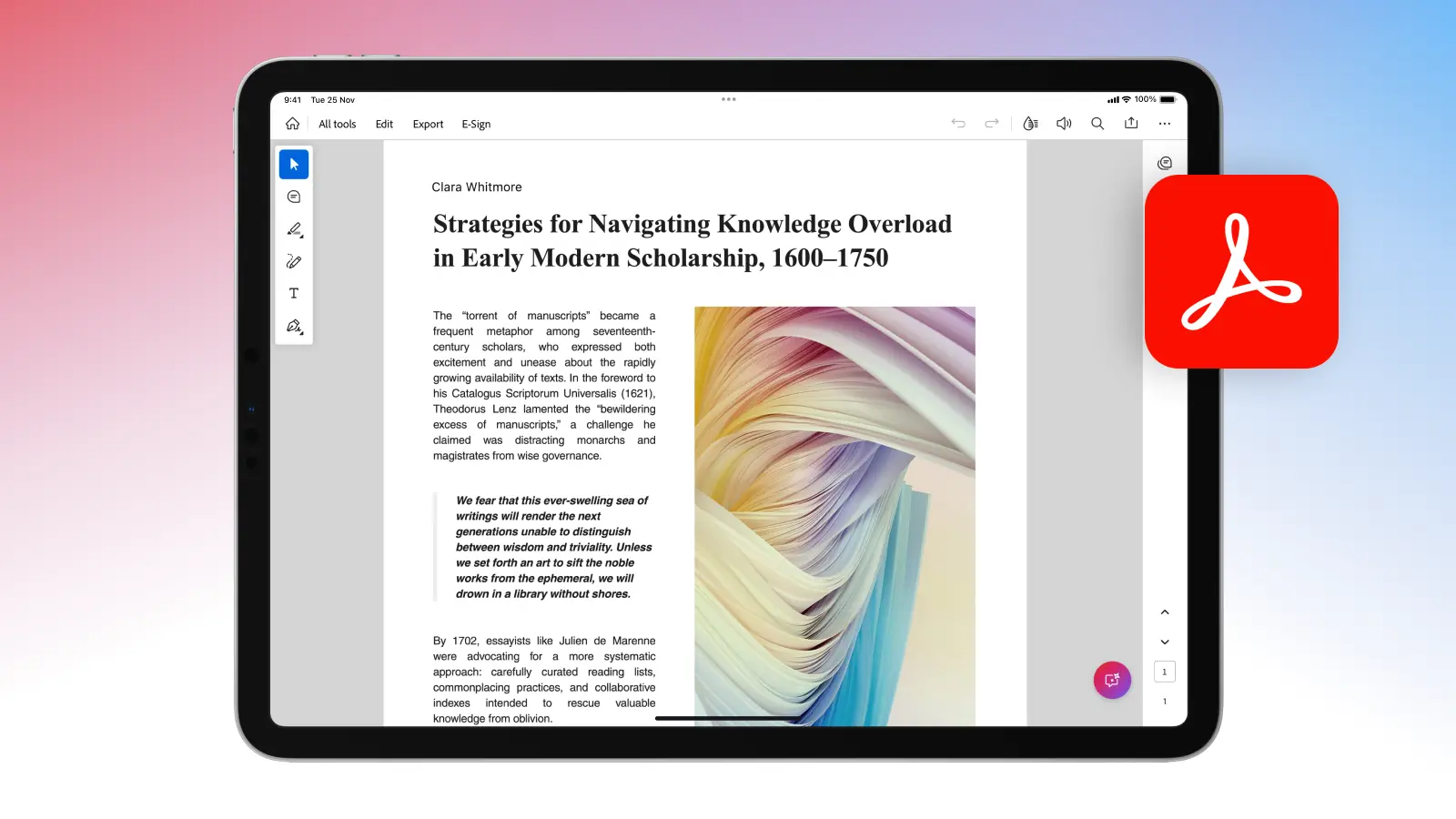This screenshot has width=1456, height=819.
Task: Choose the comment tool in left toolbar
Action: 294,197
